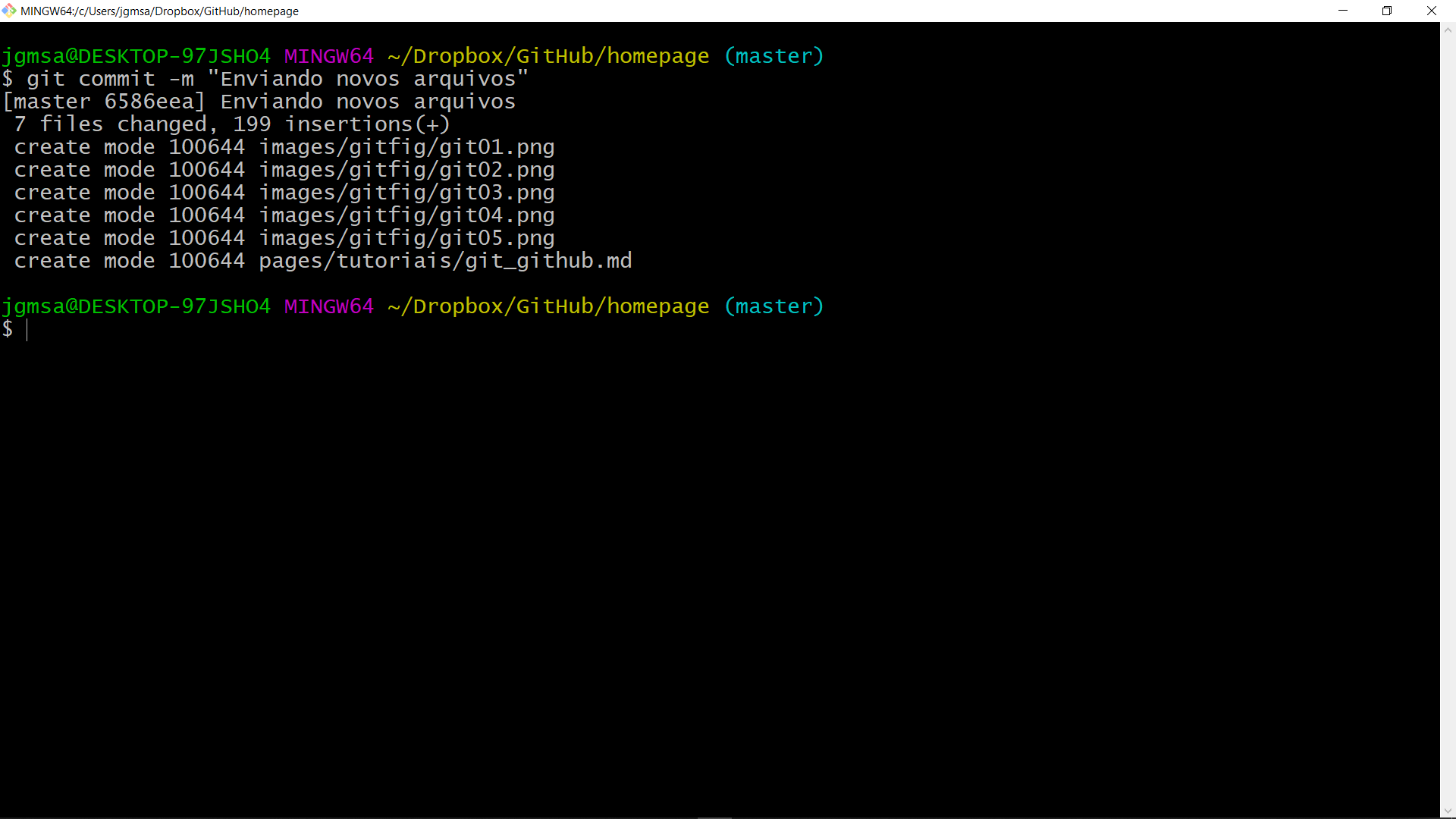Viewport: 1456px width, 819px height.
Task: Click the scrollbar down arrow
Action: coord(1448,811)
